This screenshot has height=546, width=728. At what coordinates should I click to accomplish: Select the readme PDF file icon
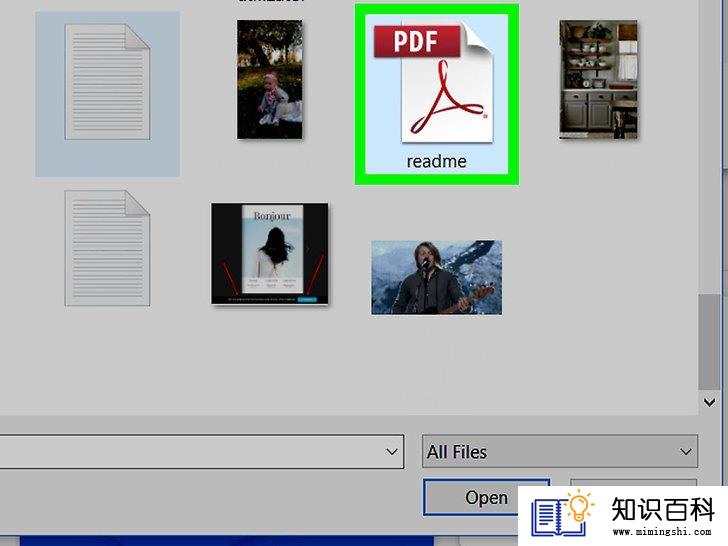(x=434, y=84)
